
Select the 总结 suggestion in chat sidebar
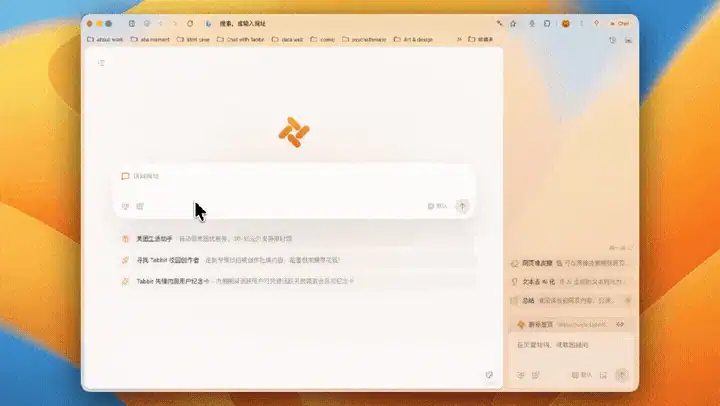(570, 301)
